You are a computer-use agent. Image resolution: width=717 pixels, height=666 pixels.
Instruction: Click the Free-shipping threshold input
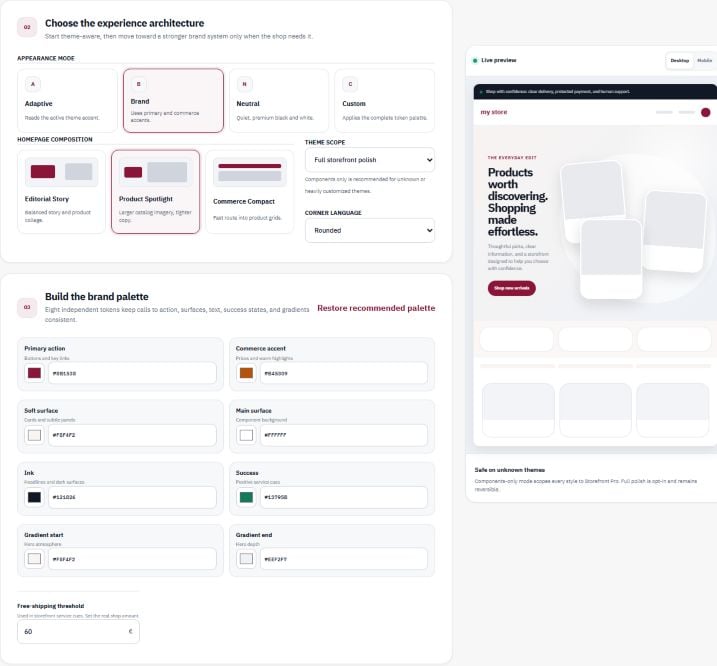click(78, 632)
